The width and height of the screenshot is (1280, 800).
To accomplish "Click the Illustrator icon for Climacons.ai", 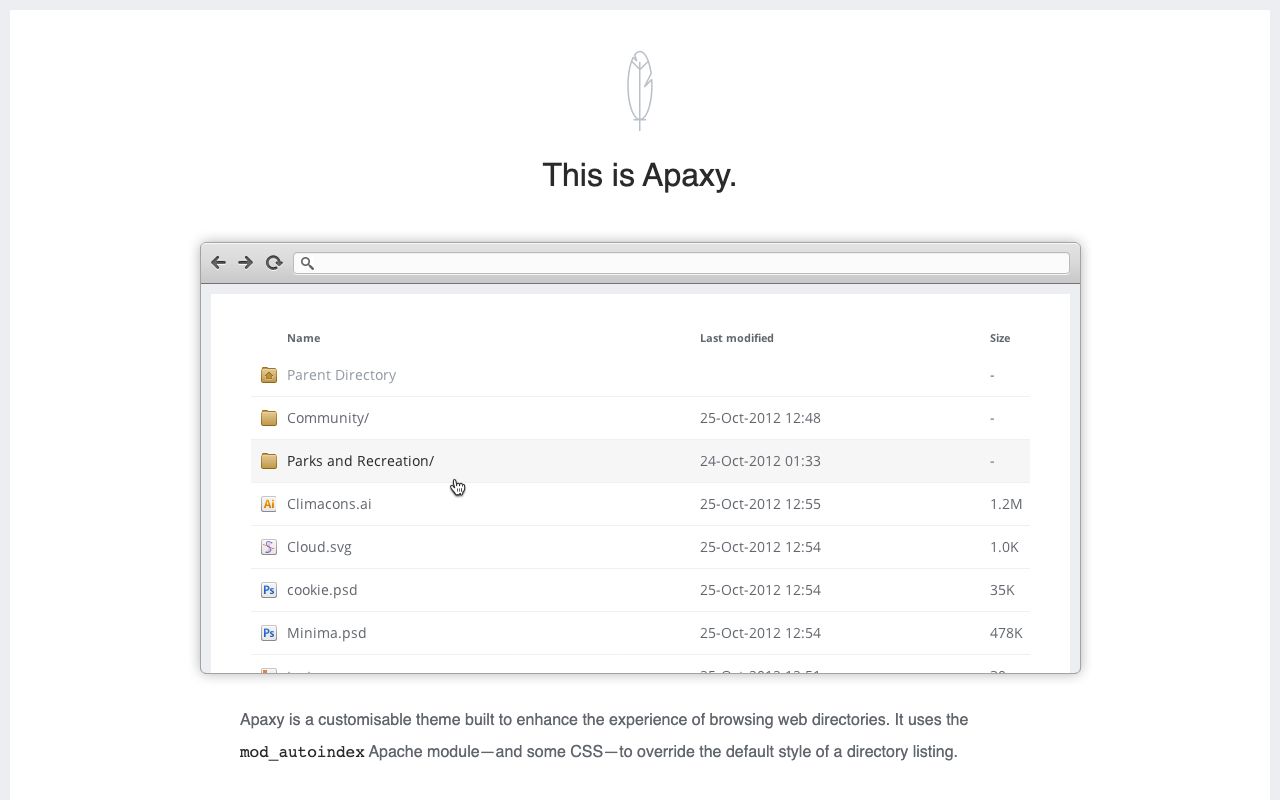I will (268, 504).
